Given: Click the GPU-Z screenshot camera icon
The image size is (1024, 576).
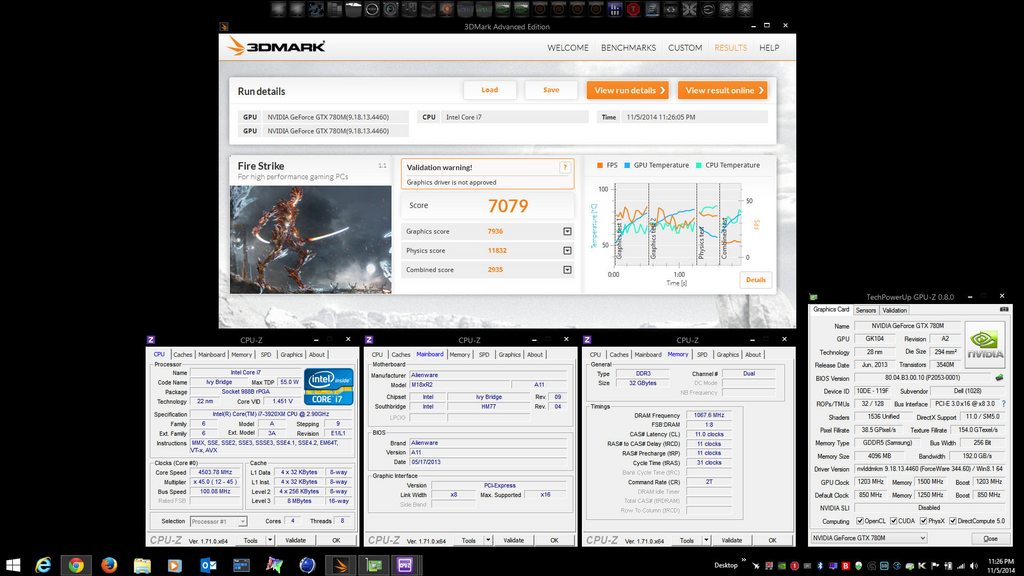Looking at the screenshot, I should [1004, 310].
